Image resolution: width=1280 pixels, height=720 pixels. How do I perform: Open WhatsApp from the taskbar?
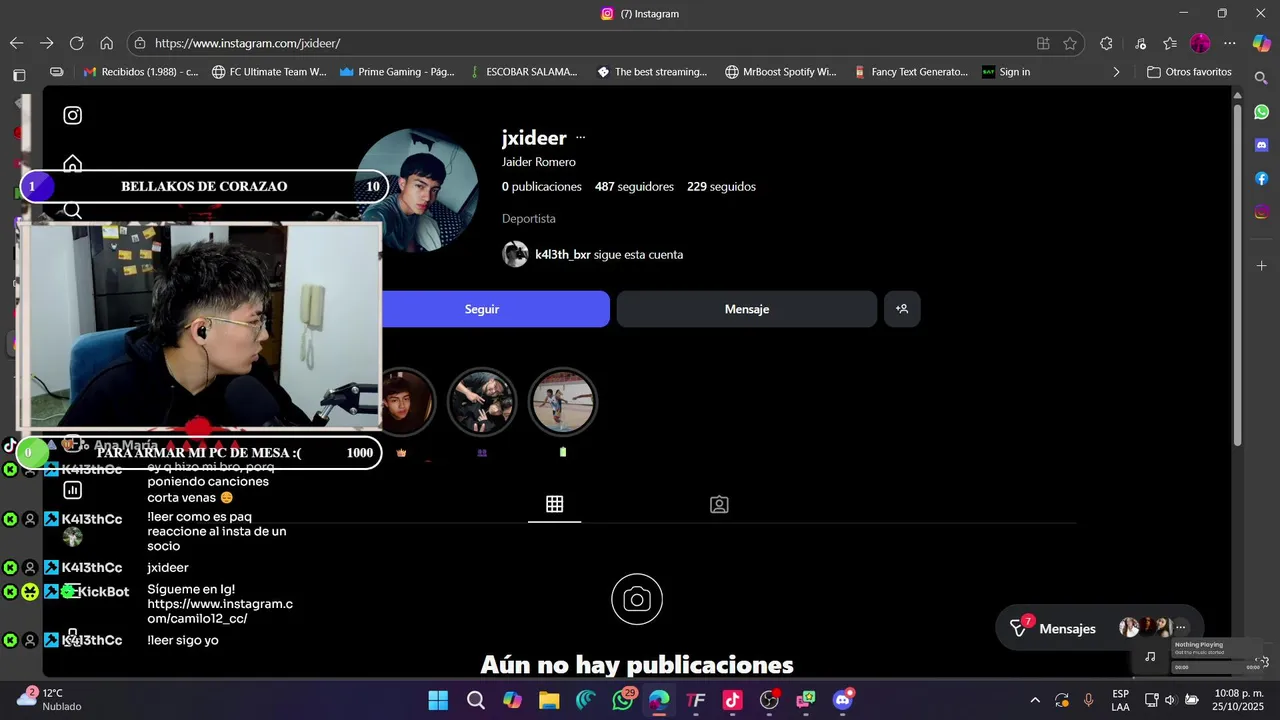[x=623, y=700]
